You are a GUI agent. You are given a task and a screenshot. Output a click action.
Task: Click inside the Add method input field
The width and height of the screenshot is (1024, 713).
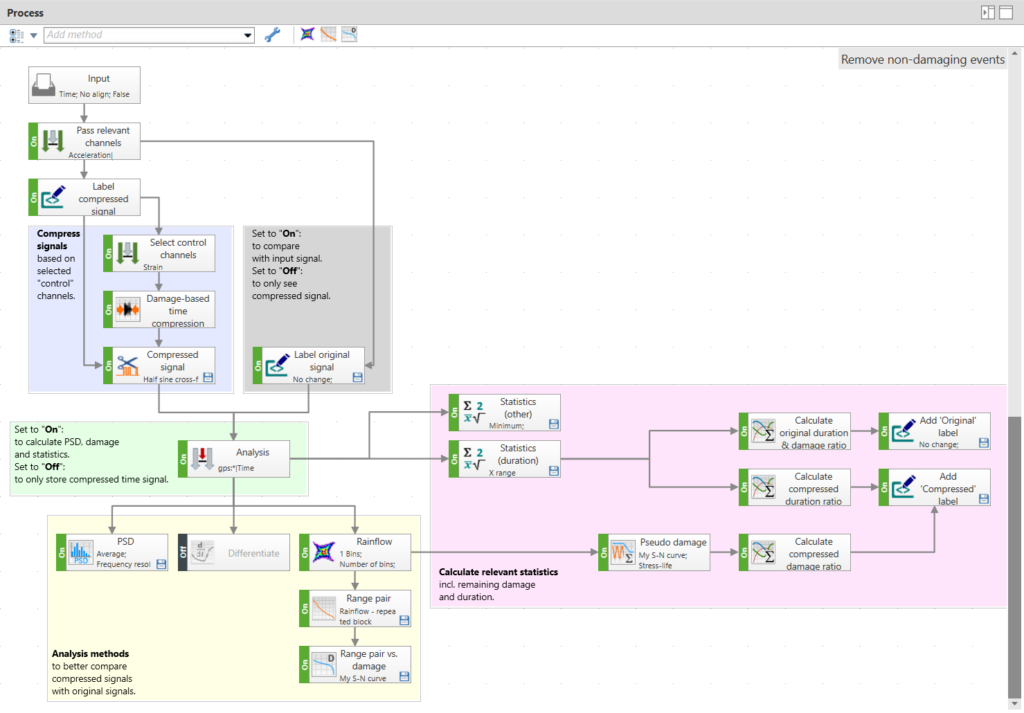click(x=140, y=35)
